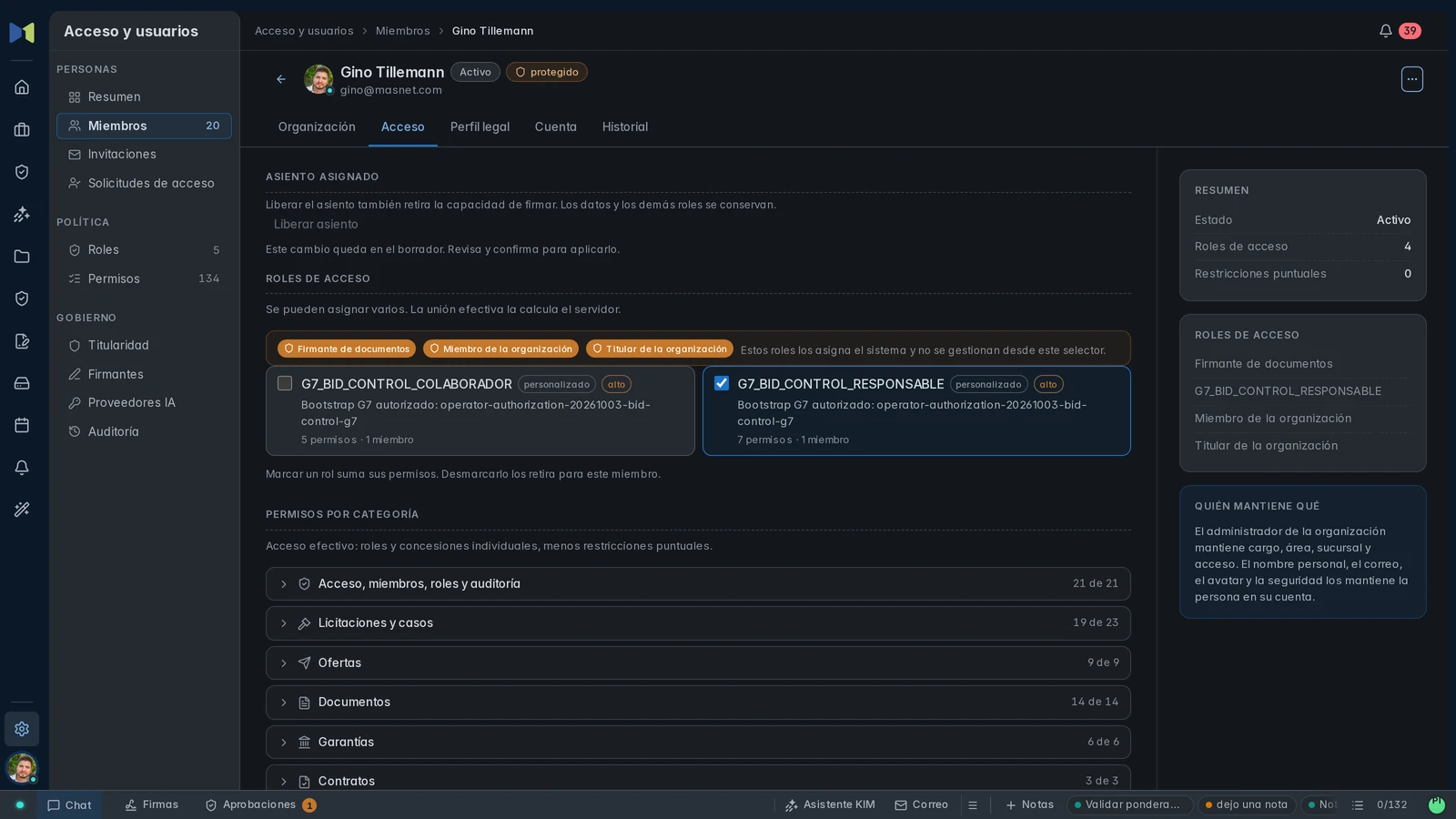Check the G7_BID_CONTROL_COLABORADOR role checkbox

(x=285, y=383)
